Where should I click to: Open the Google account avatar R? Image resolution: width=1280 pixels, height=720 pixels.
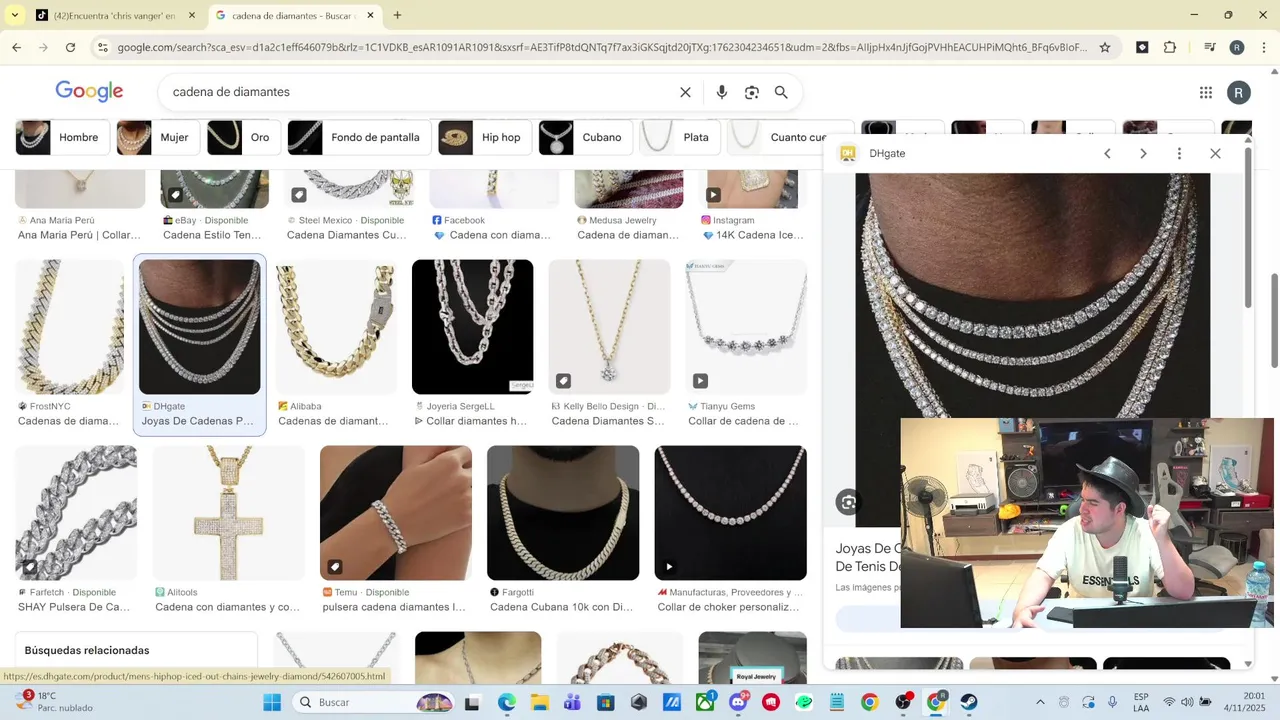point(1239,92)
